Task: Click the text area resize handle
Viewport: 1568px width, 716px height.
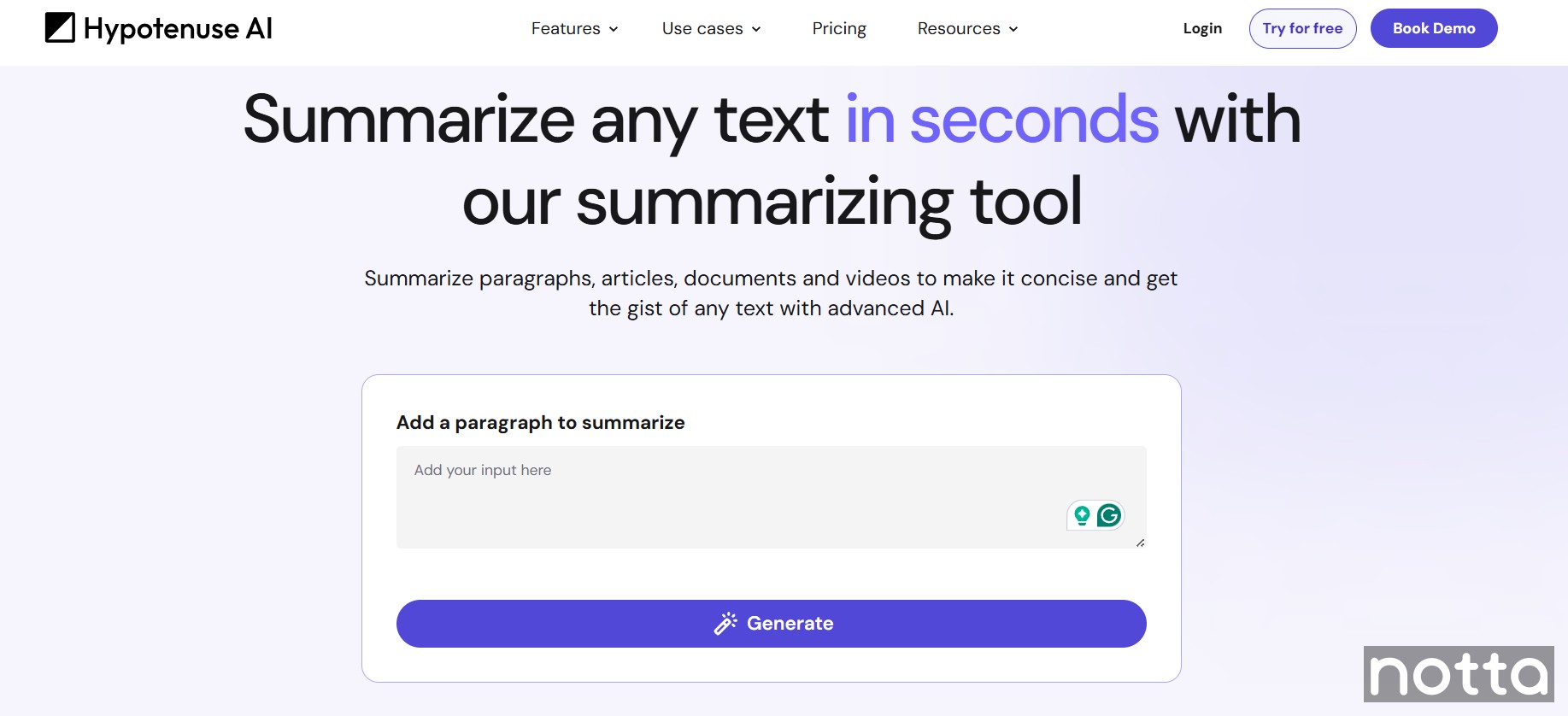Action: coord(1140,543)
